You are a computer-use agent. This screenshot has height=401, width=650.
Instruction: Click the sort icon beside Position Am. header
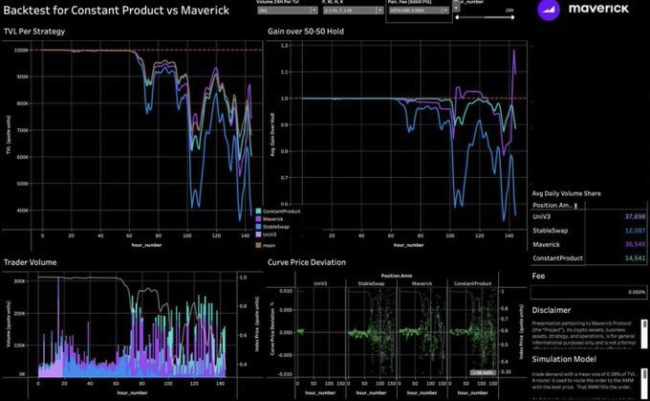tap(575, 204)
